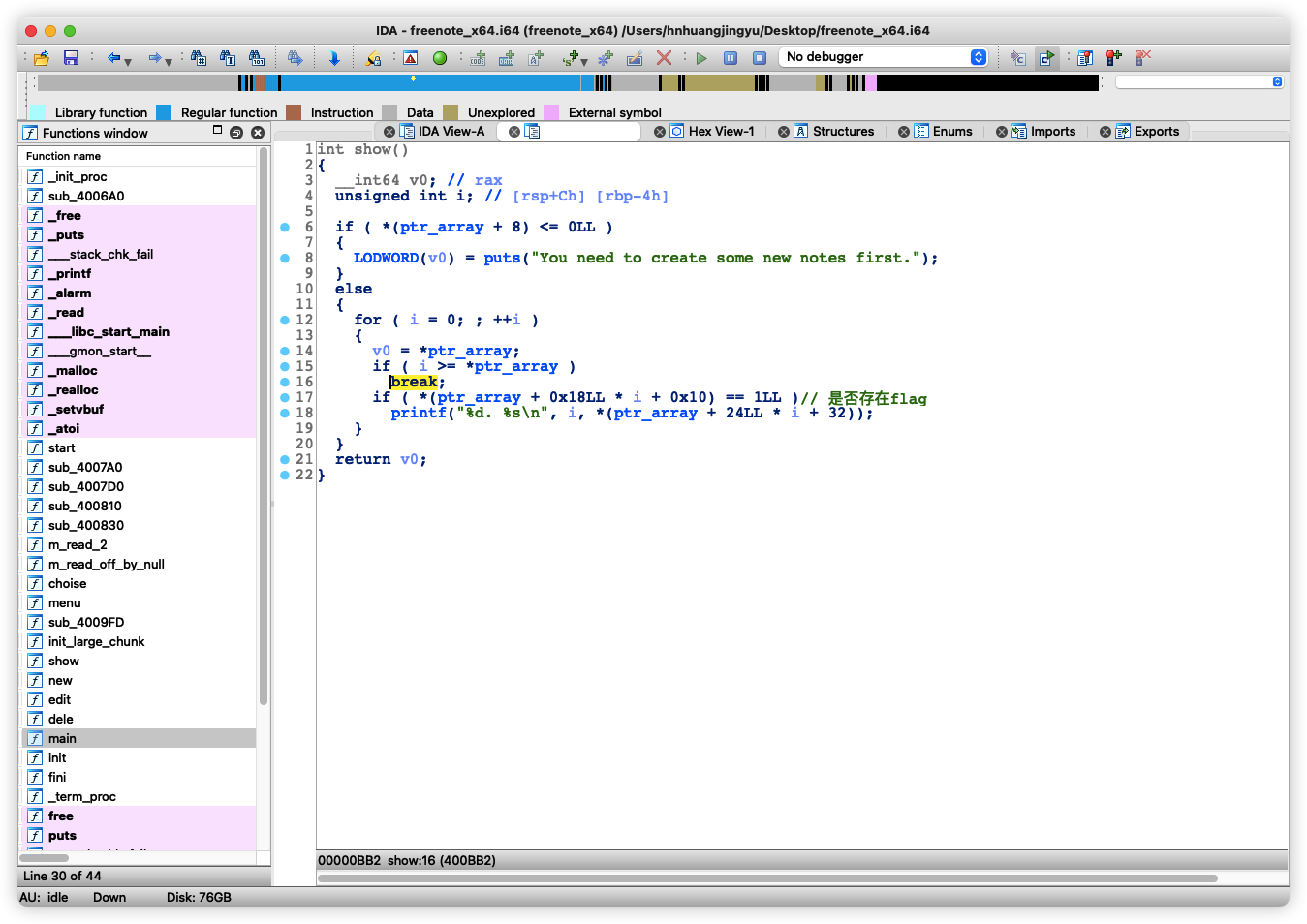
Task: Click the convert to data icon
Action: (507, 58)
